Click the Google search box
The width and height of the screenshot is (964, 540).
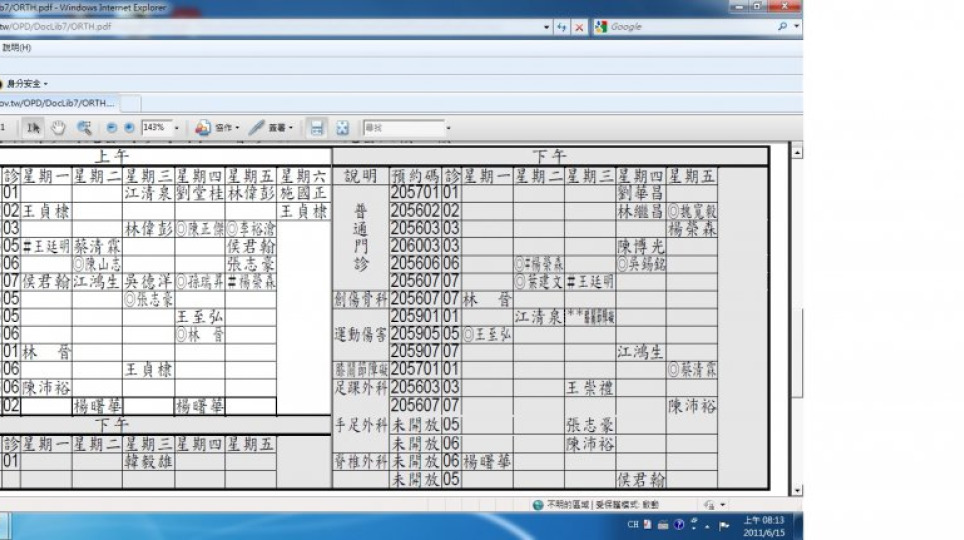click(690, 27)
